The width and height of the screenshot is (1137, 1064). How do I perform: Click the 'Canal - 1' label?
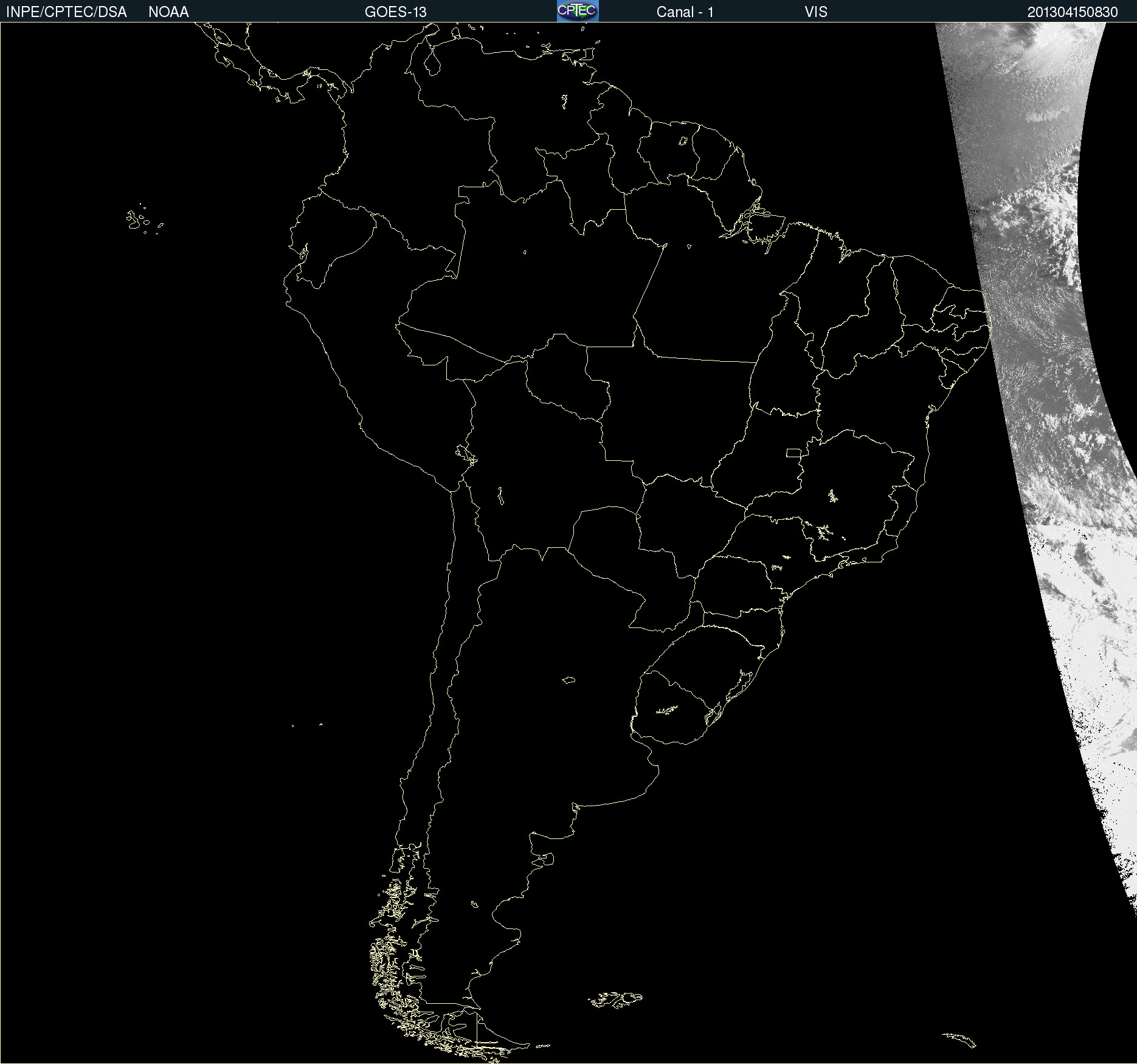[x=685, y=12]
